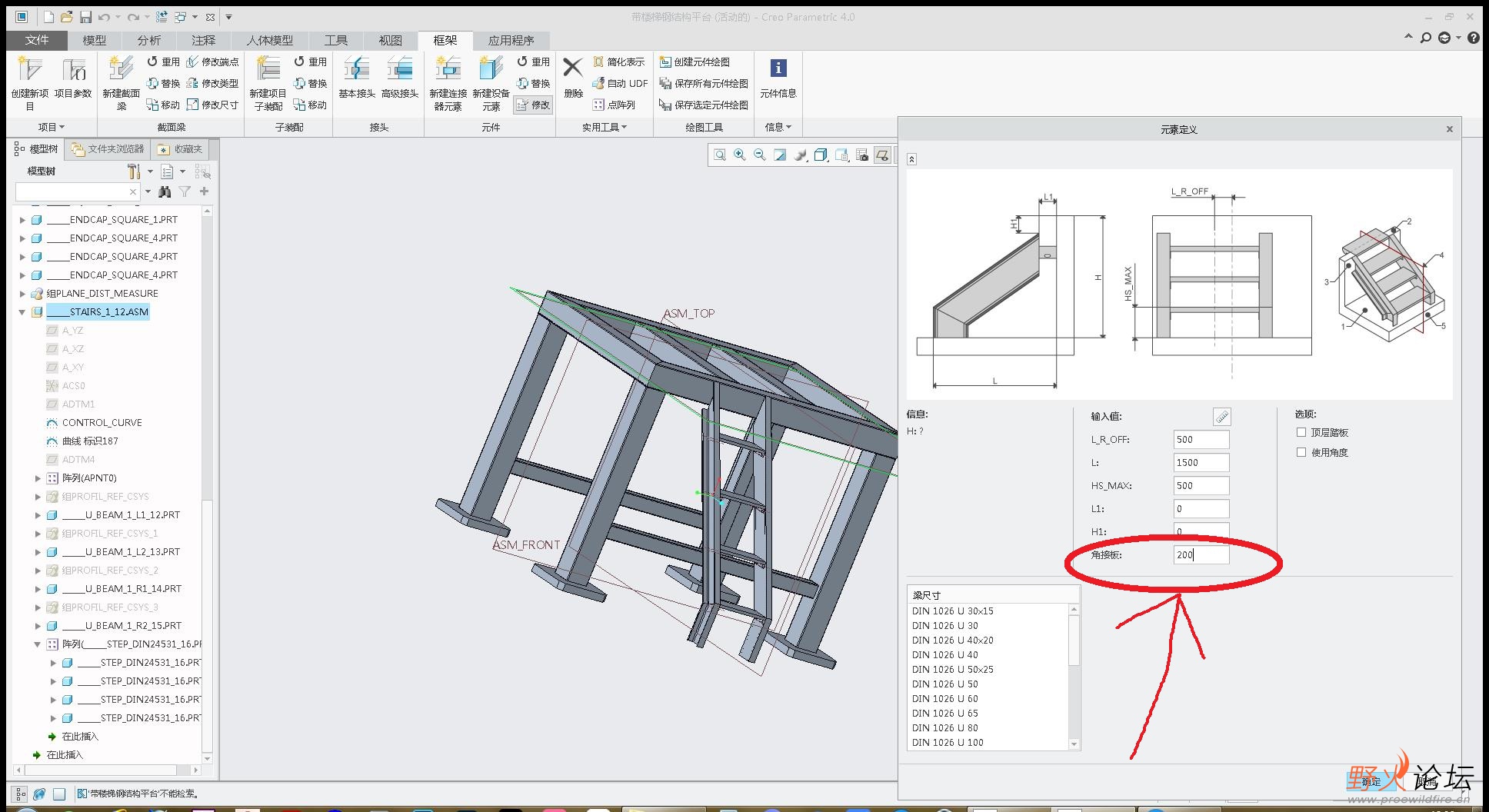Image resolution: width=1489 pixels, height=812 pixels.
Task: Click 新建项目子装配 icon
Action: (x=268, y=83)
